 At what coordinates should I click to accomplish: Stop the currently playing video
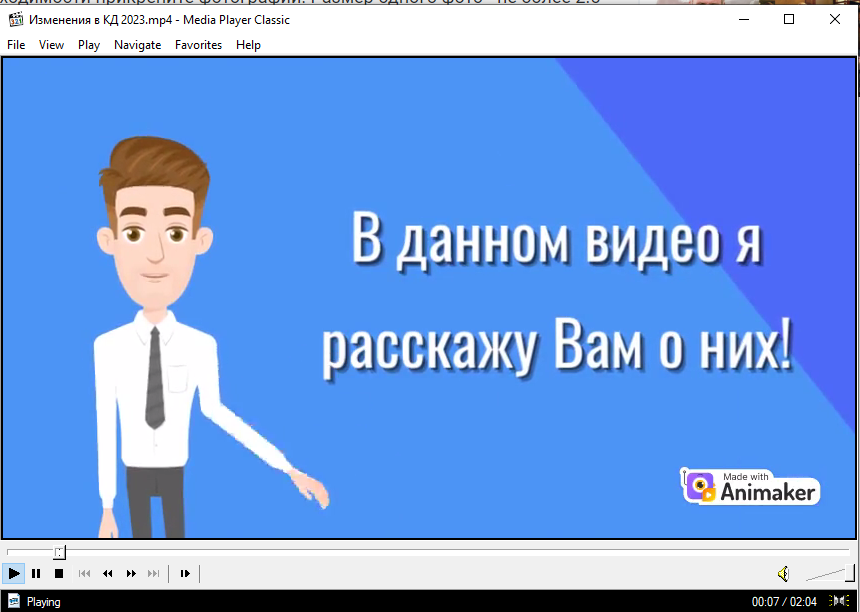(x=59, y=573)
